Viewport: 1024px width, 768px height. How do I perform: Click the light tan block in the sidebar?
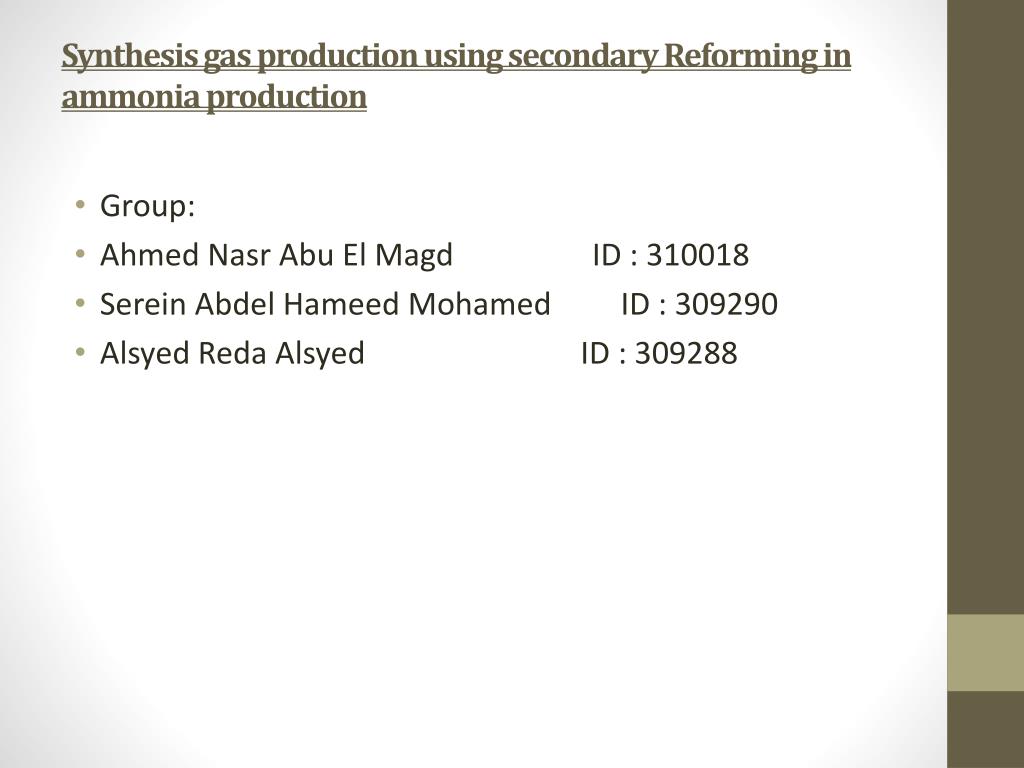(985, 652)
